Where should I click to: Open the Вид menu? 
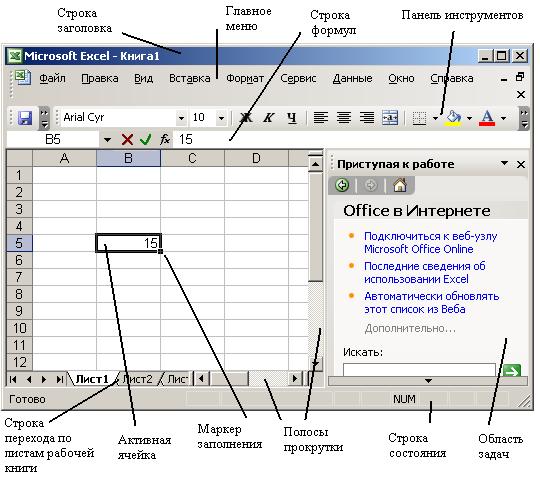point(144,79)
